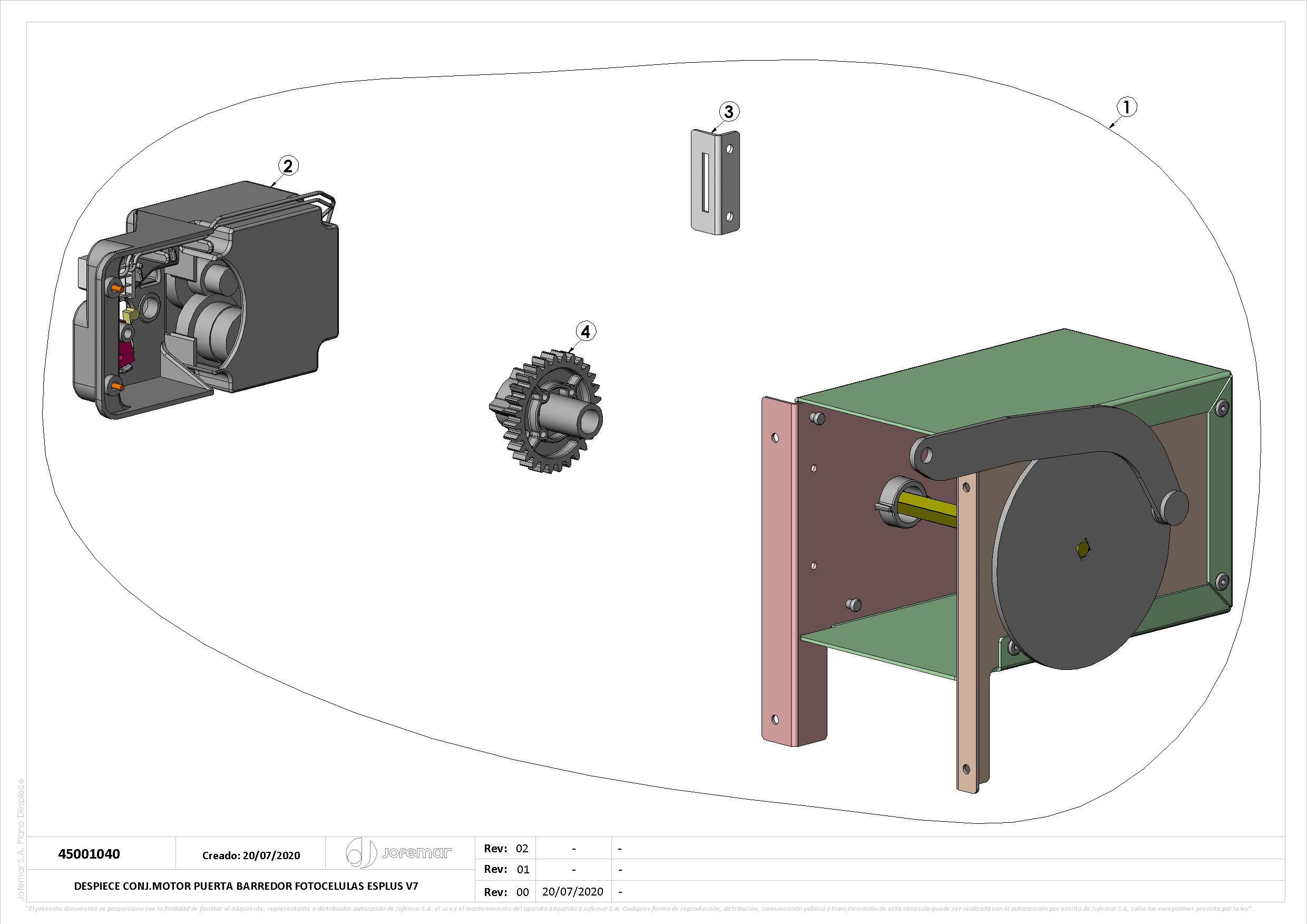1307x924 pixels.
Task: Select callout balloon number 2
Action: click(x=288, y=166)
